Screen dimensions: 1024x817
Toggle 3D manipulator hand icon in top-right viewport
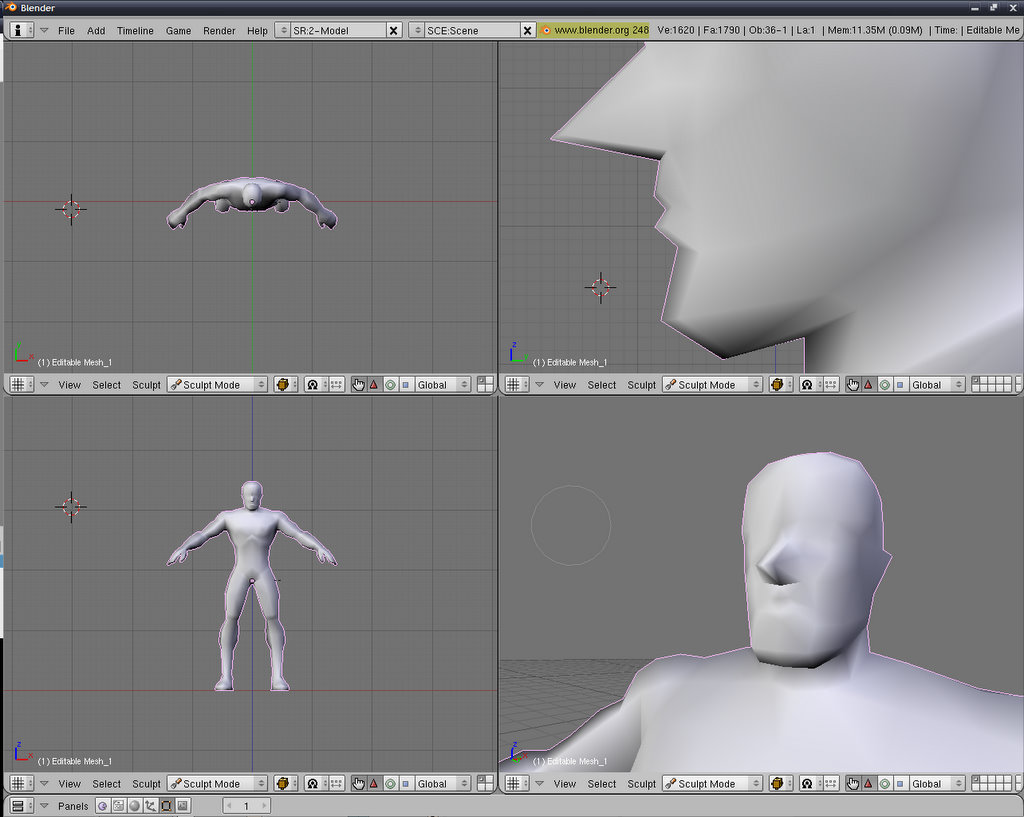coord(853,385)
